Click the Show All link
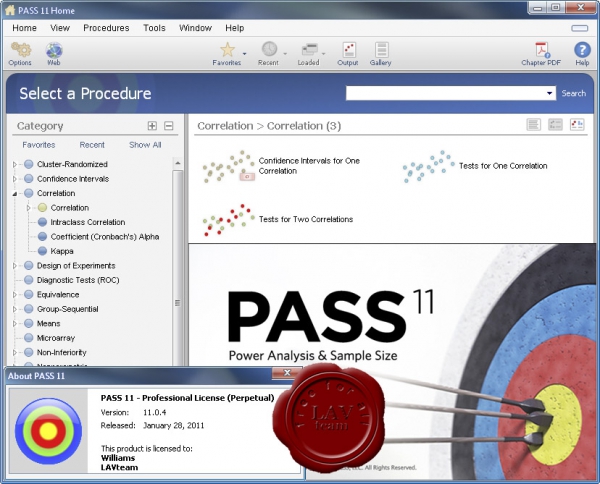The width and height of the screenshot is (600, 484). point(145,145)
